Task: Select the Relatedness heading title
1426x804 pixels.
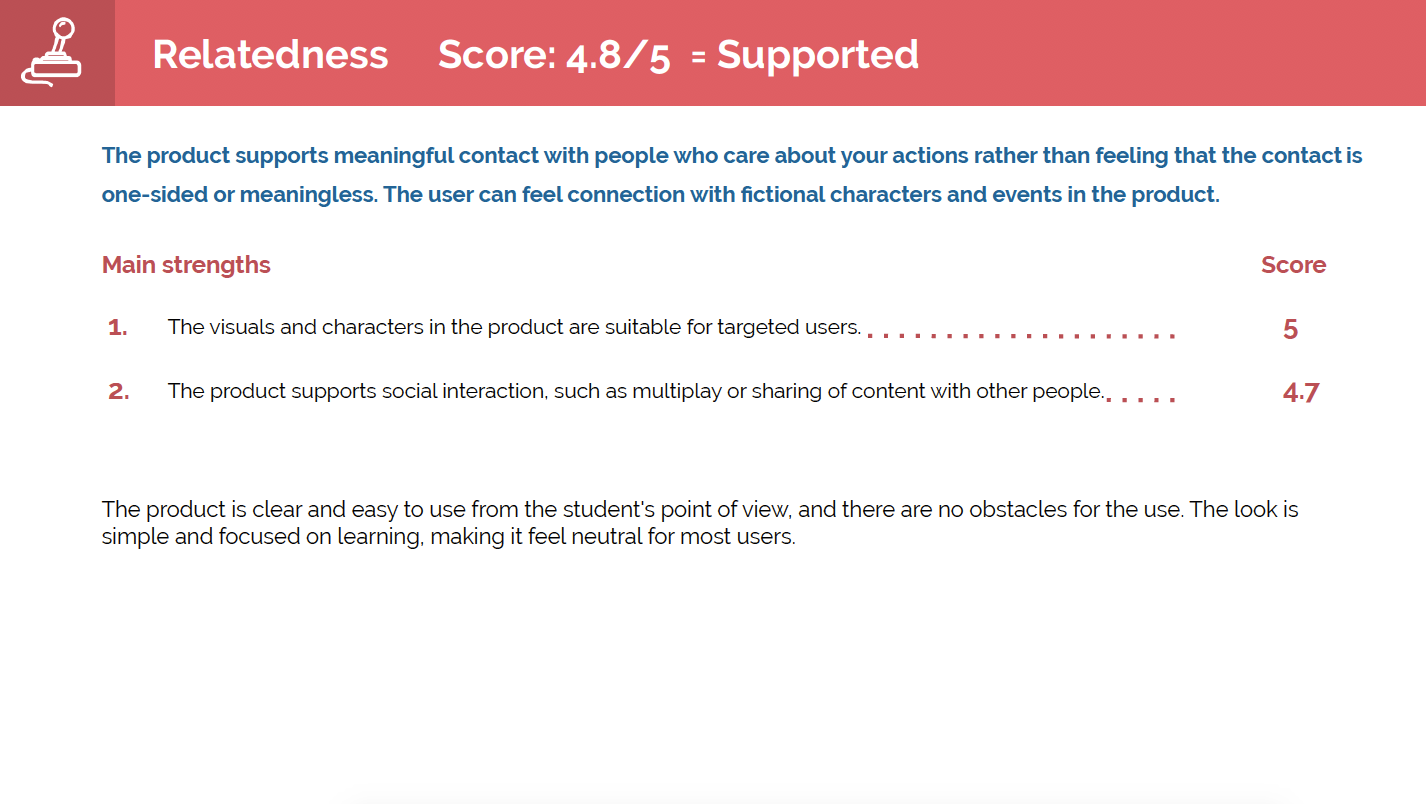Action: tap(270, 54)
